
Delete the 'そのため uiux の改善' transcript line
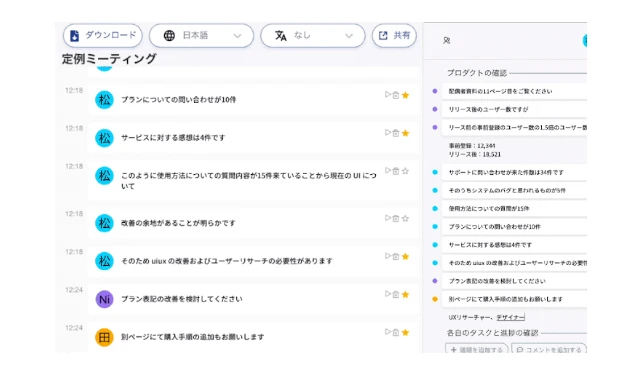[396, 256]
